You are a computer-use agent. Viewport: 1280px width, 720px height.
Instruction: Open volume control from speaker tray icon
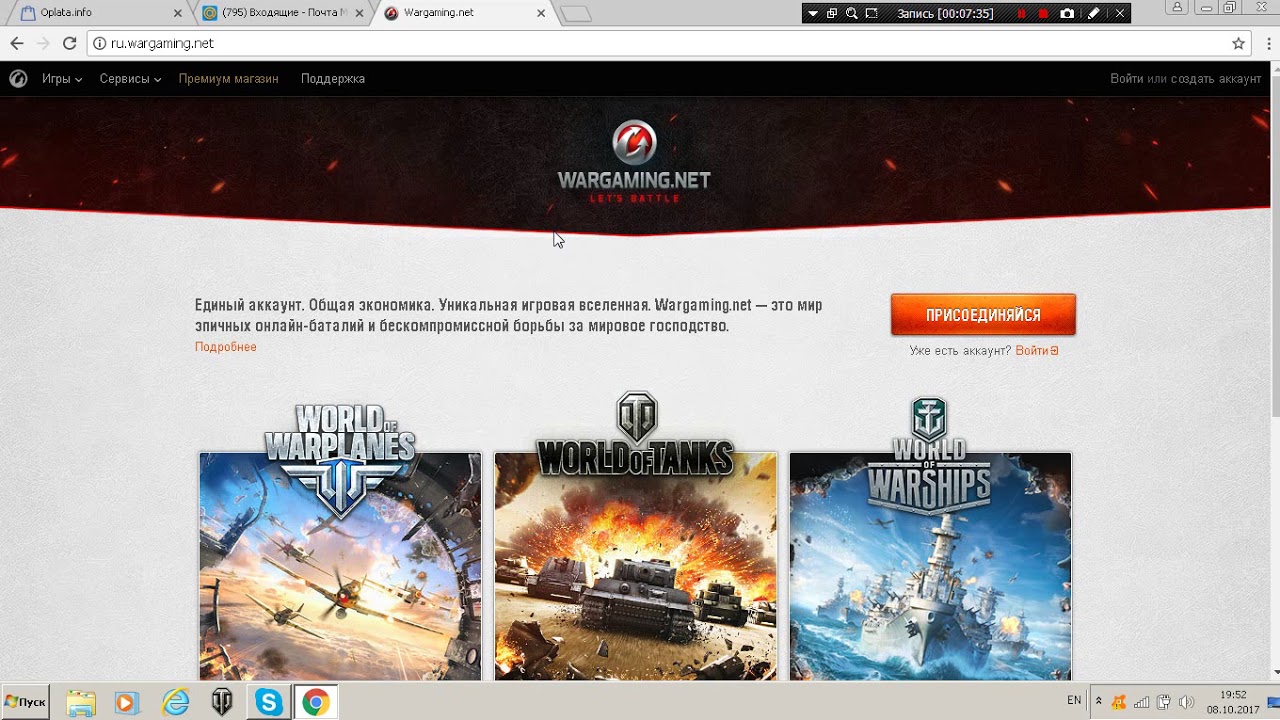1186,701
